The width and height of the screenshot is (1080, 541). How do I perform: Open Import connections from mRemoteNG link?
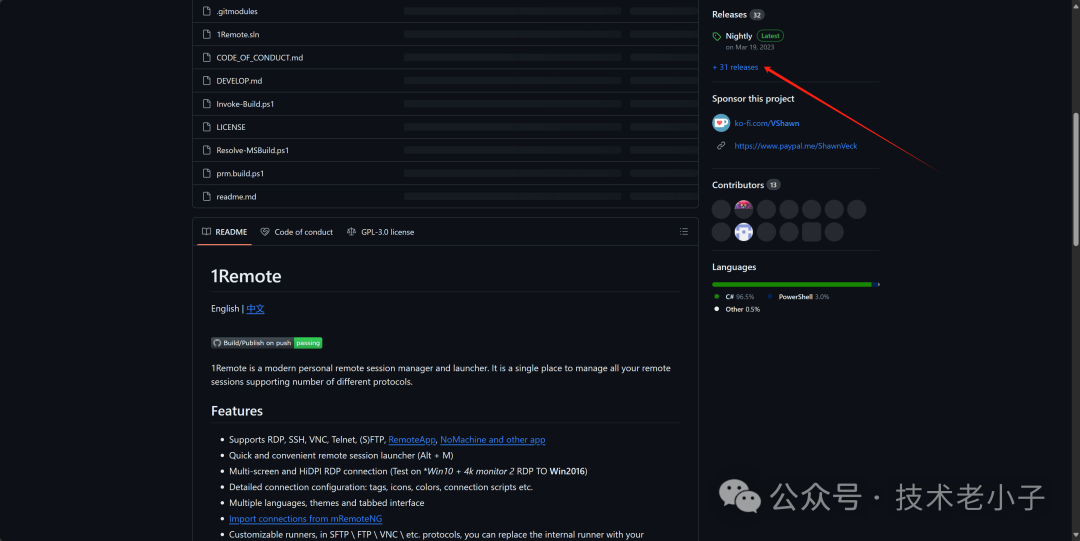coord(305,519)
